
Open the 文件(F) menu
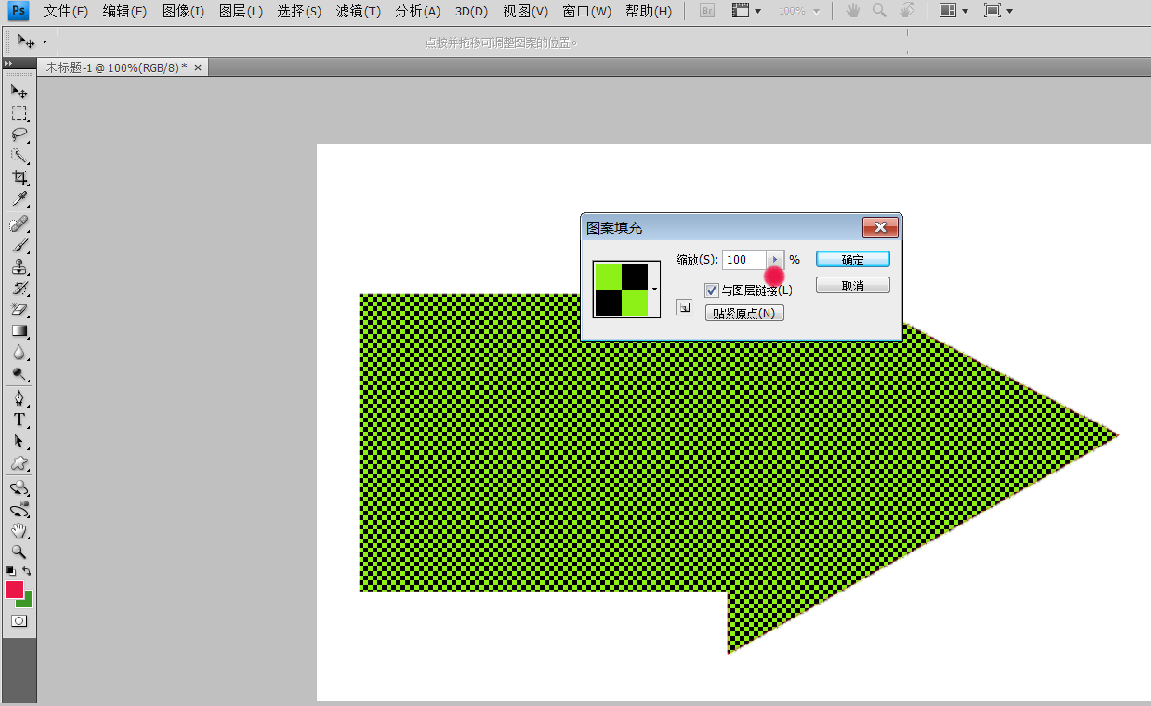pos(65,11)
